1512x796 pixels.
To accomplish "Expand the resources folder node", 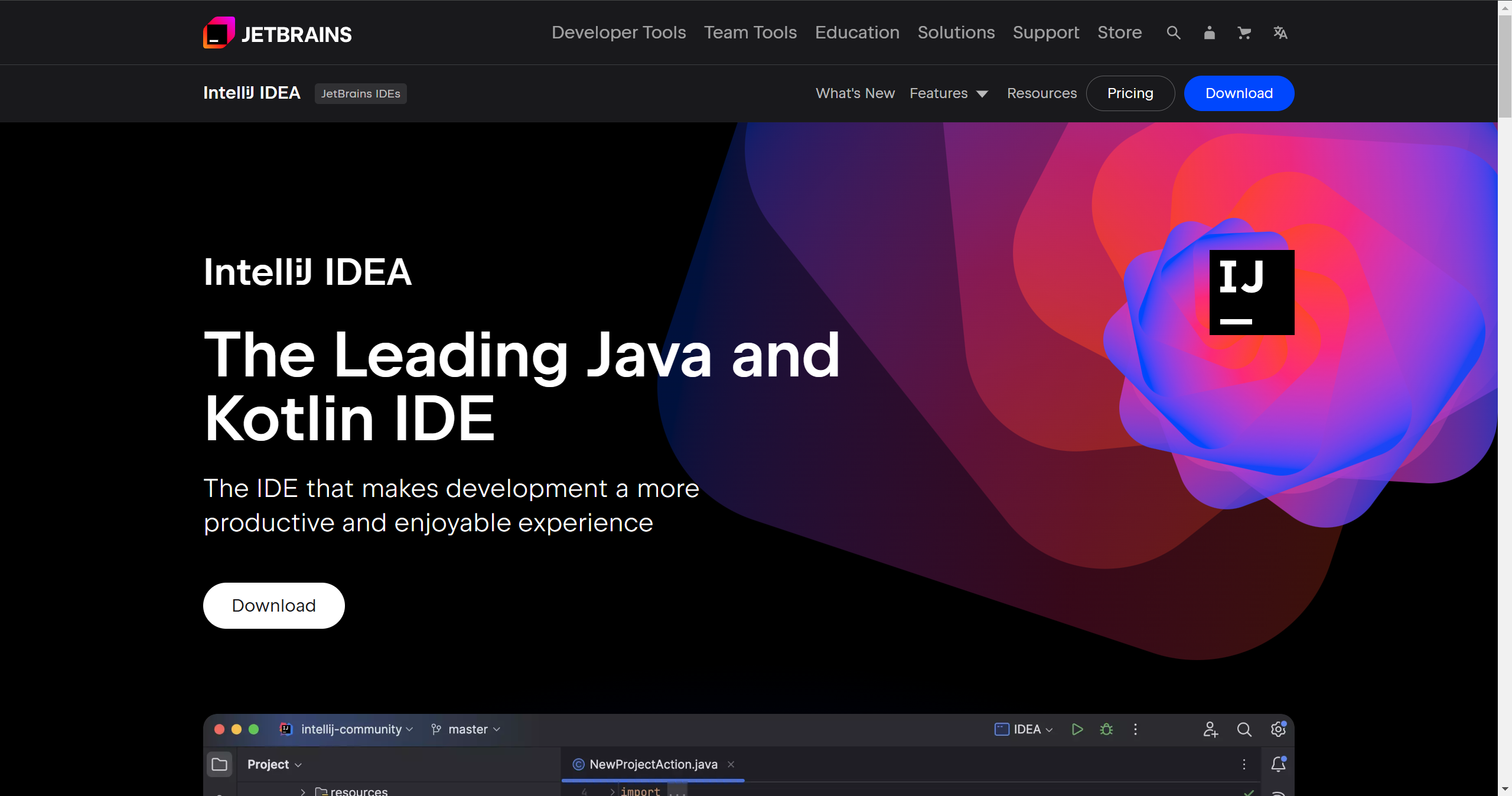I will coord(303,791).
